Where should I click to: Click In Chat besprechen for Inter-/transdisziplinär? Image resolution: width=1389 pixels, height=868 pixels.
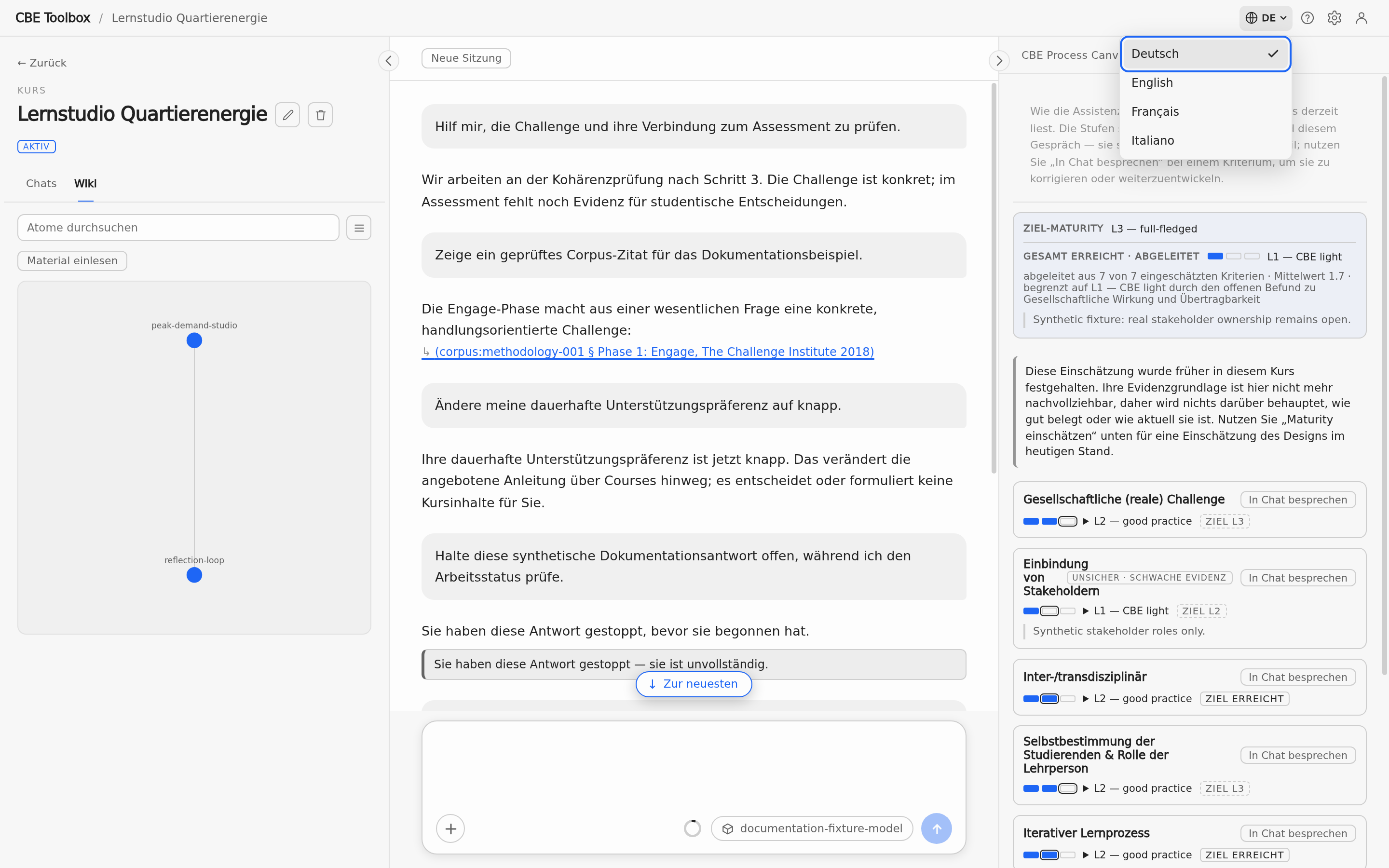pyautogui.click(x=1298, y=678)
